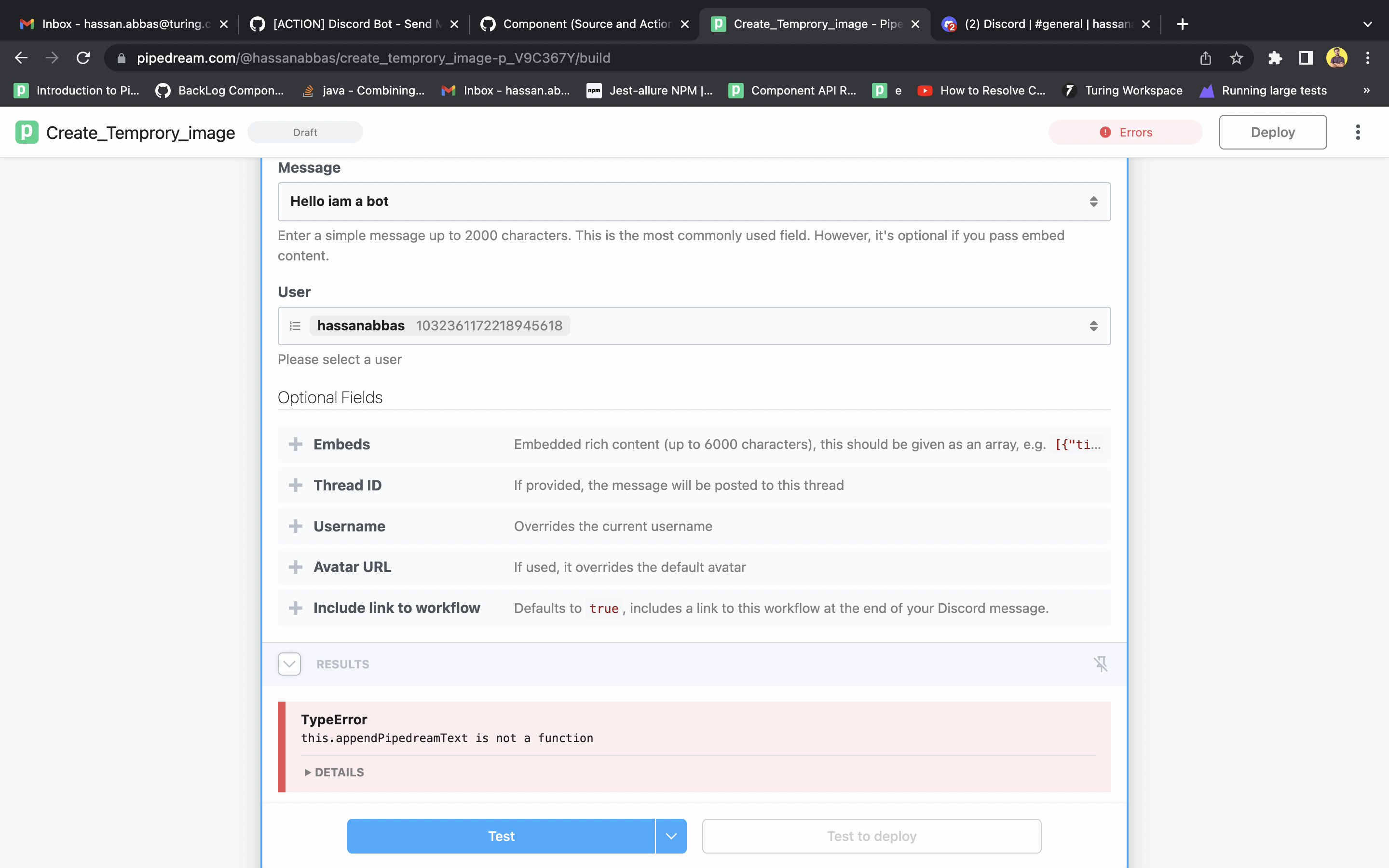Add the Avatar URL field

click(296, 567)
